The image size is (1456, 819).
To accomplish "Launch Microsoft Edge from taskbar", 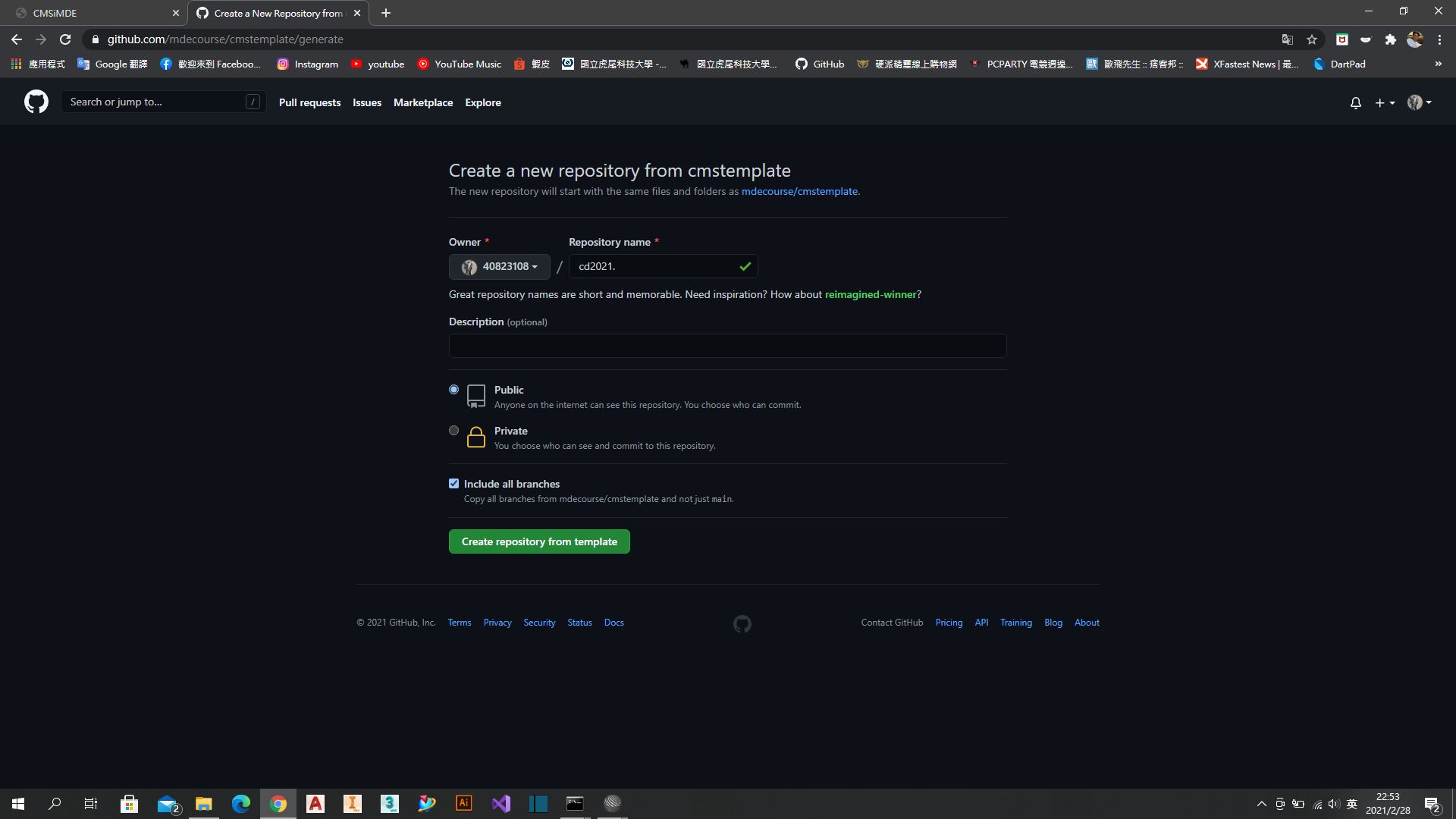I will click(x=241, y=804).
